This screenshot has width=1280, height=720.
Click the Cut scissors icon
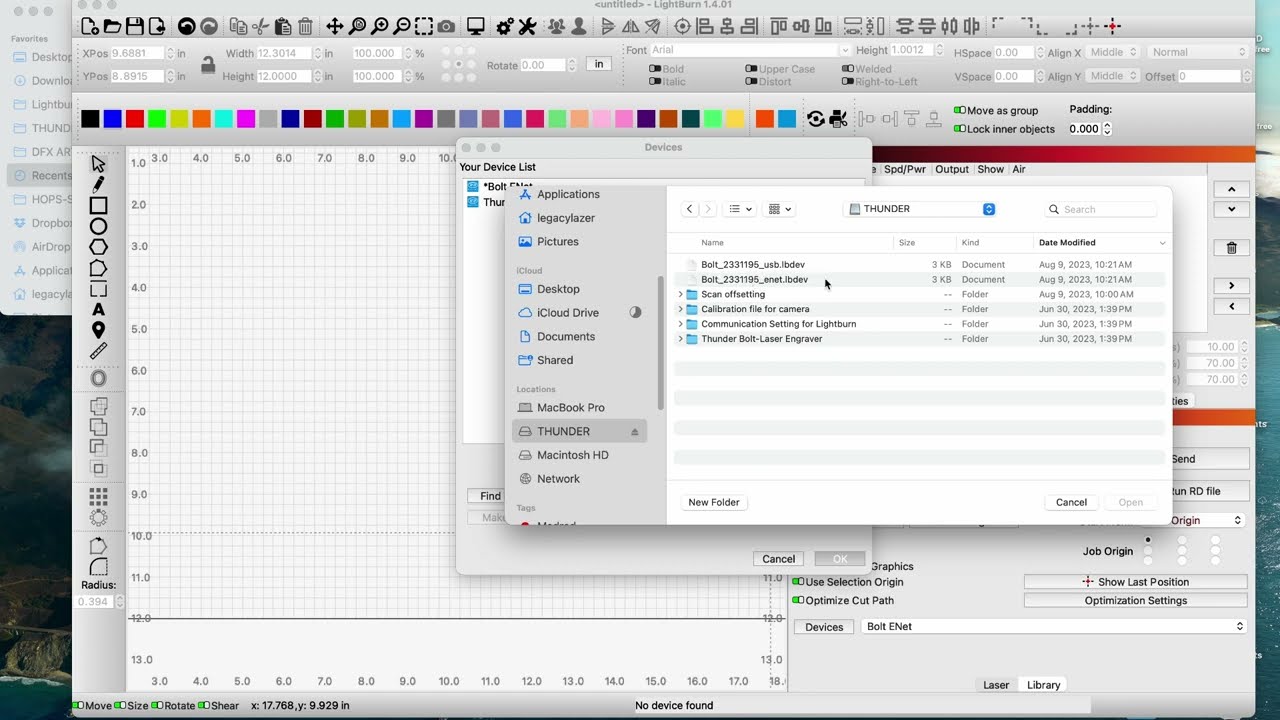coord(261,26)
